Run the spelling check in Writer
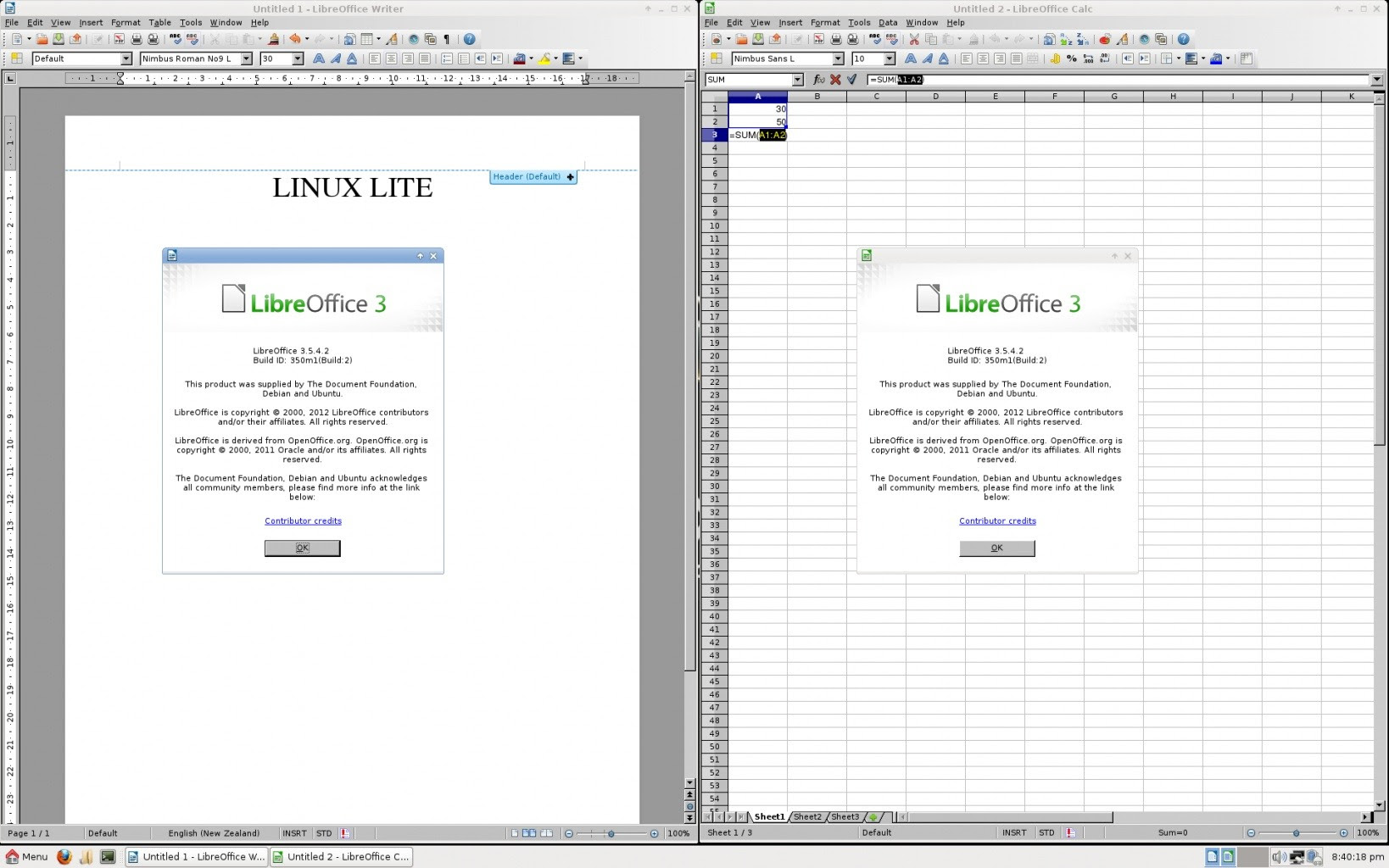The image size is (1389, 868). click(176, 39)
